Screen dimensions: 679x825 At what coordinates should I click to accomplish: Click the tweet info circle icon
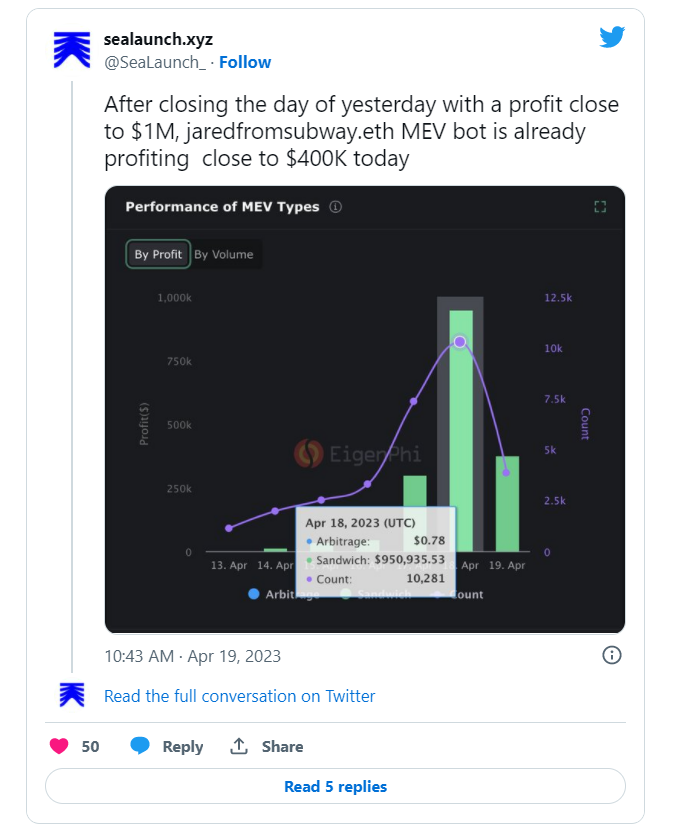pyautogui.click(x=612, y=655)
